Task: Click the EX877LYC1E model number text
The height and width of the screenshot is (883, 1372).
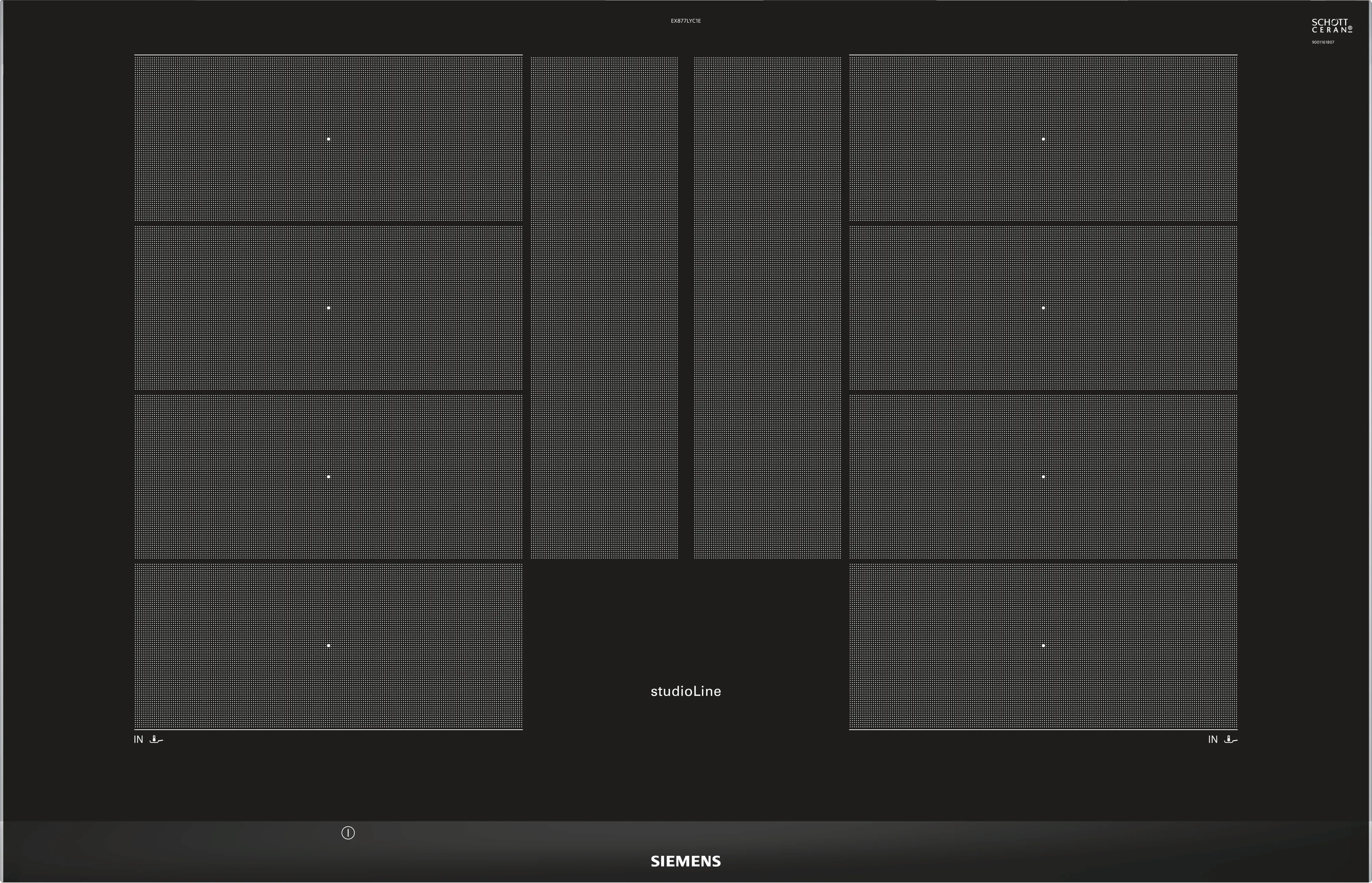Action: coord(686,21)
